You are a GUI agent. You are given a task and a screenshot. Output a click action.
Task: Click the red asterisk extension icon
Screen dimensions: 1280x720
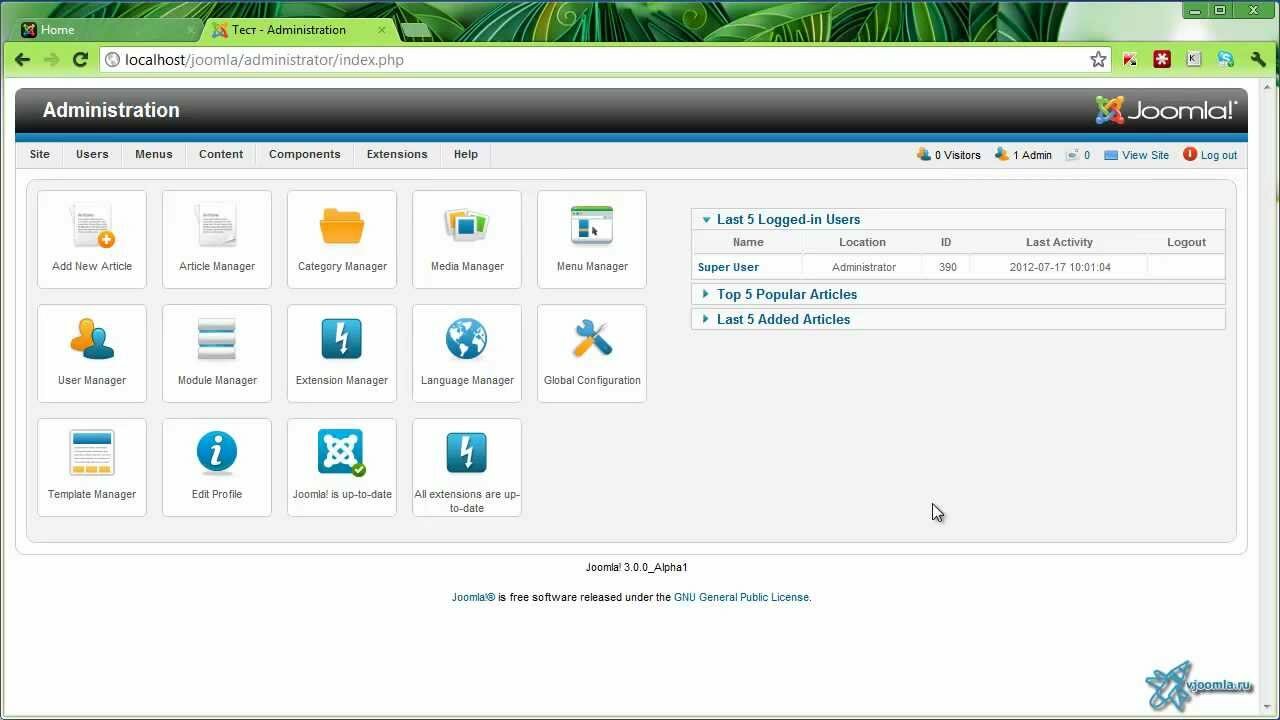point(1162,60)
